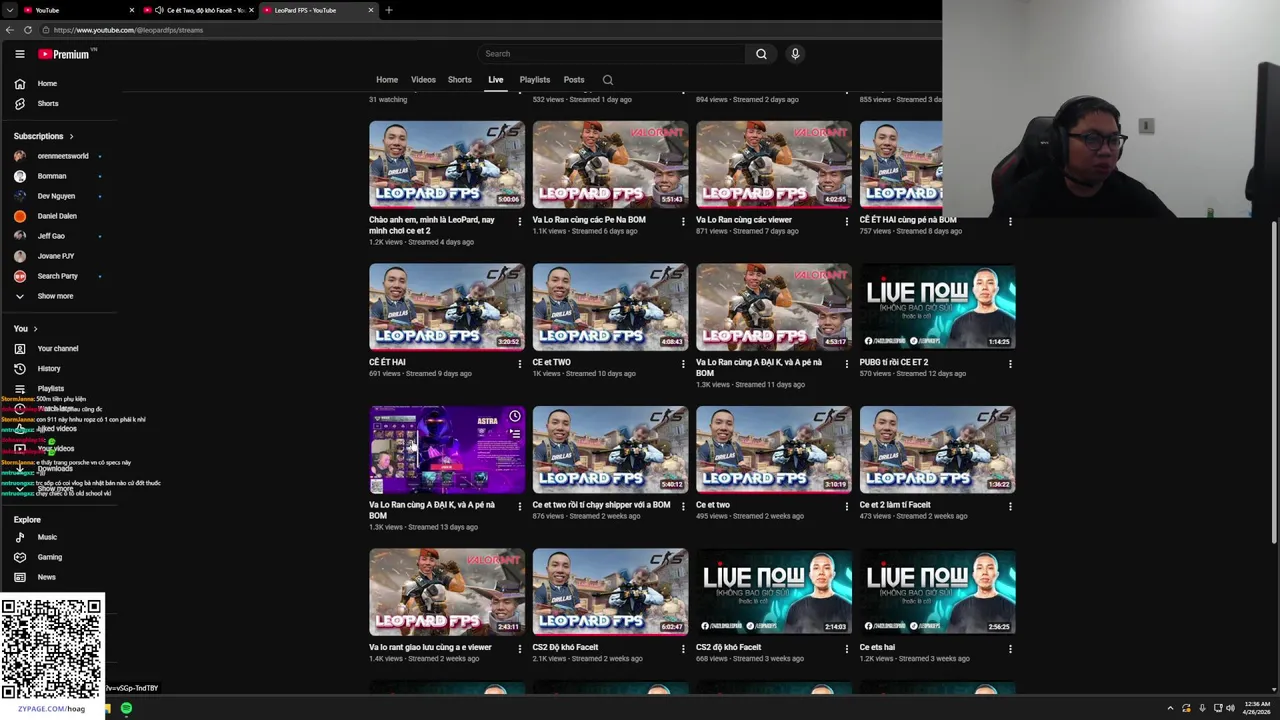Close the LeoPard FPS - YouTube tab

pos(371,10)
